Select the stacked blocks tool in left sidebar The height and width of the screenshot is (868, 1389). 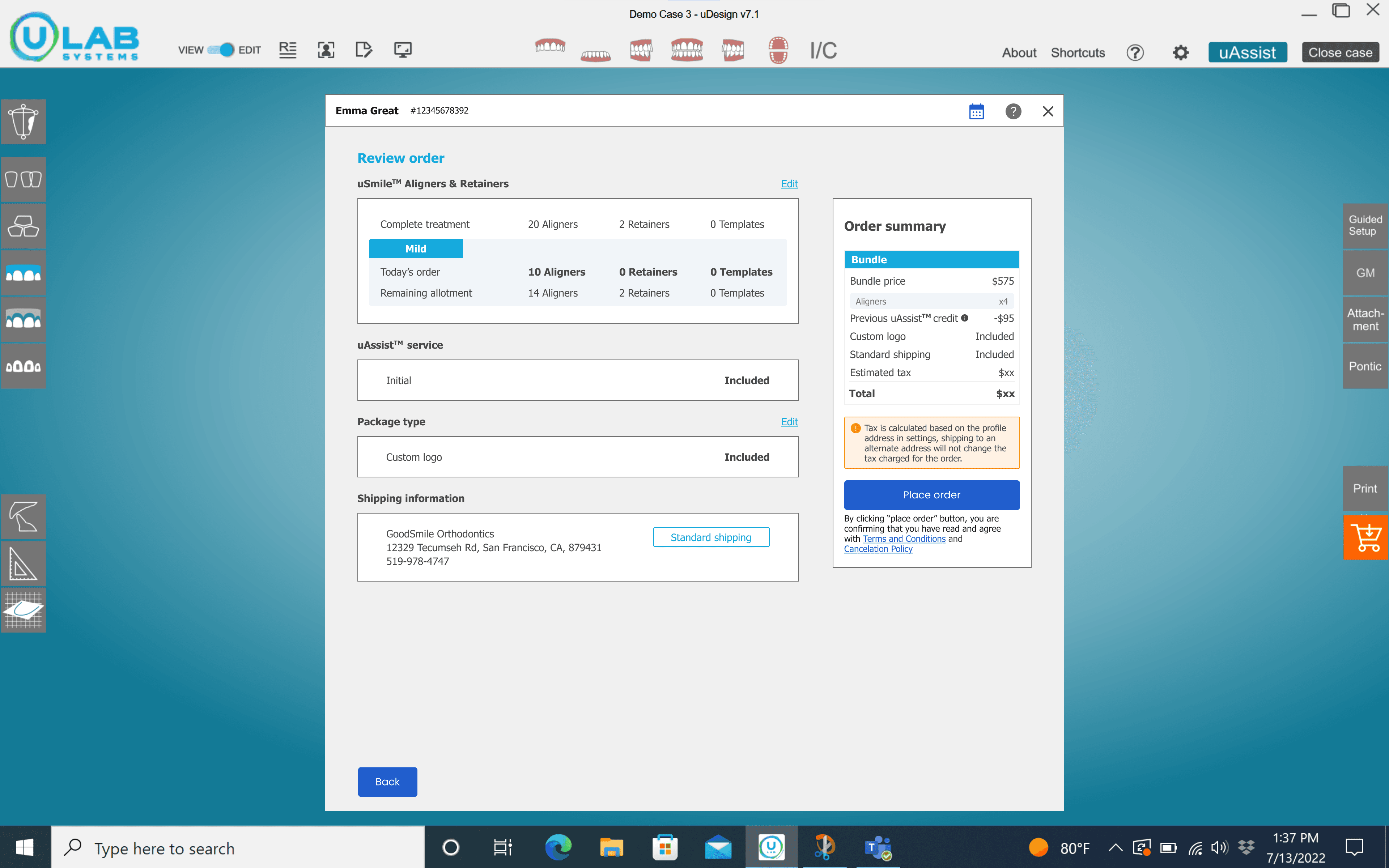click(24, 227)
